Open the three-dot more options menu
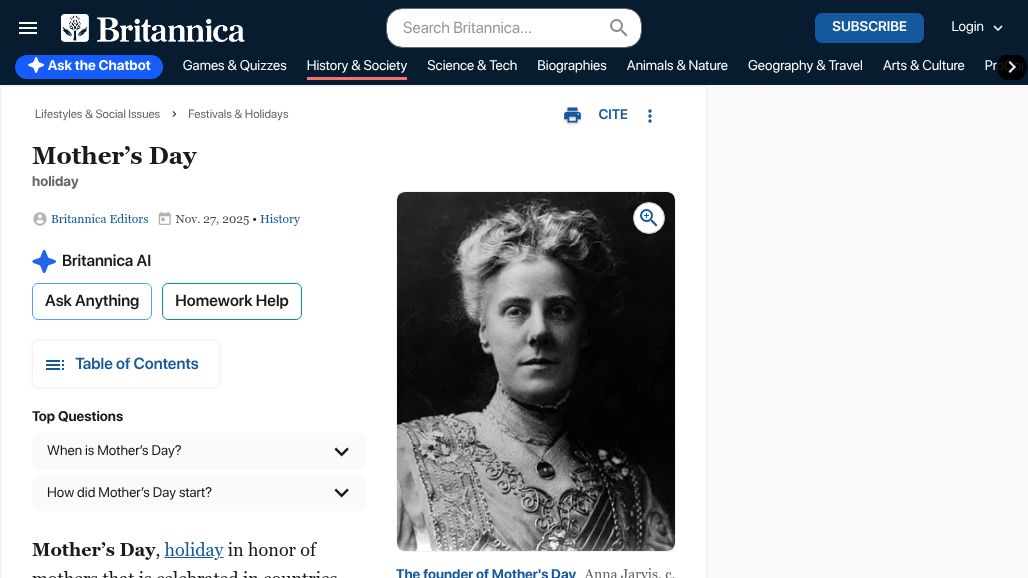1028x578 pixels. [650, 116]
